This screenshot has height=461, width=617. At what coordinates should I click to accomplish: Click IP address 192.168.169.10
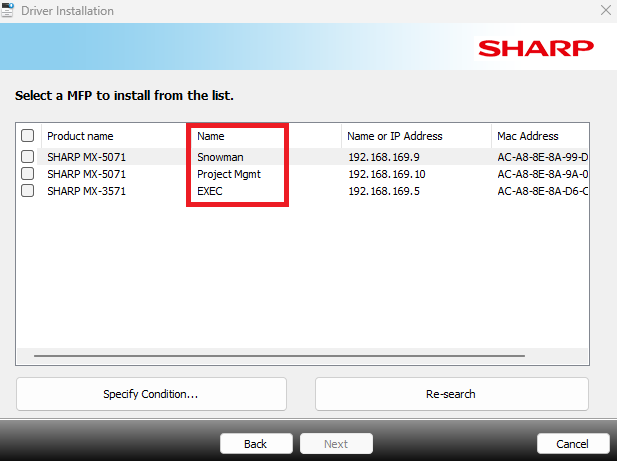point(387,174)
